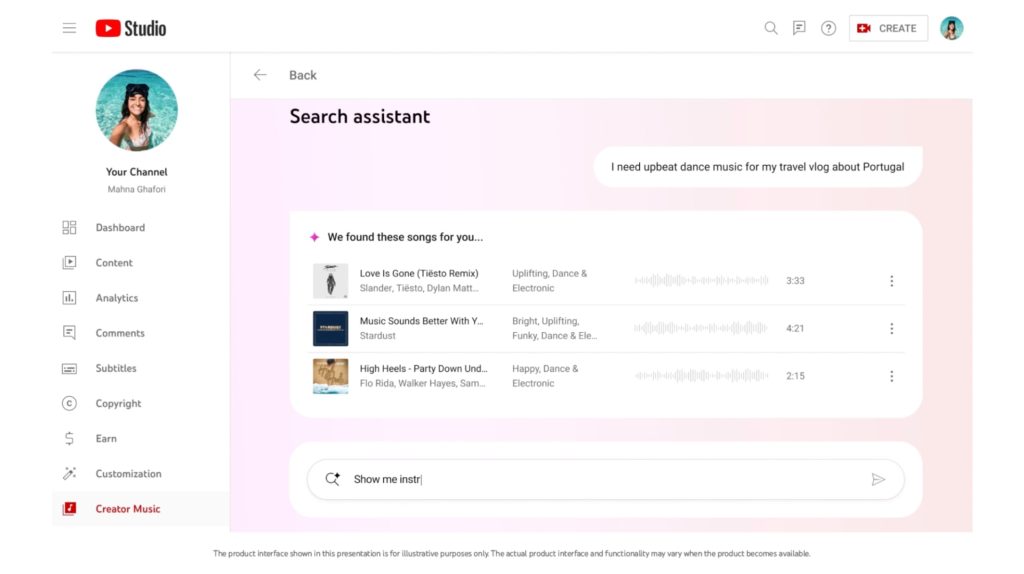The width and height of the screenshot is (1024, 574).
Task: Open Dashboard in the sidebar
Action: [120, 228]
